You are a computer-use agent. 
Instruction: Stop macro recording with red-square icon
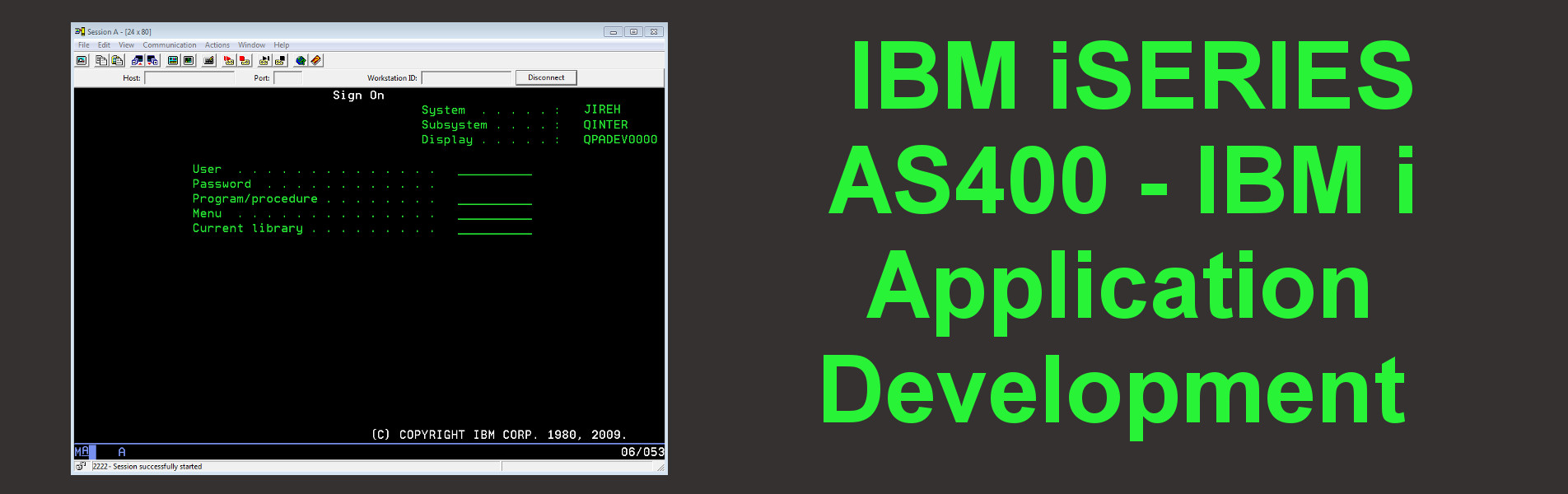pos(245,61)
